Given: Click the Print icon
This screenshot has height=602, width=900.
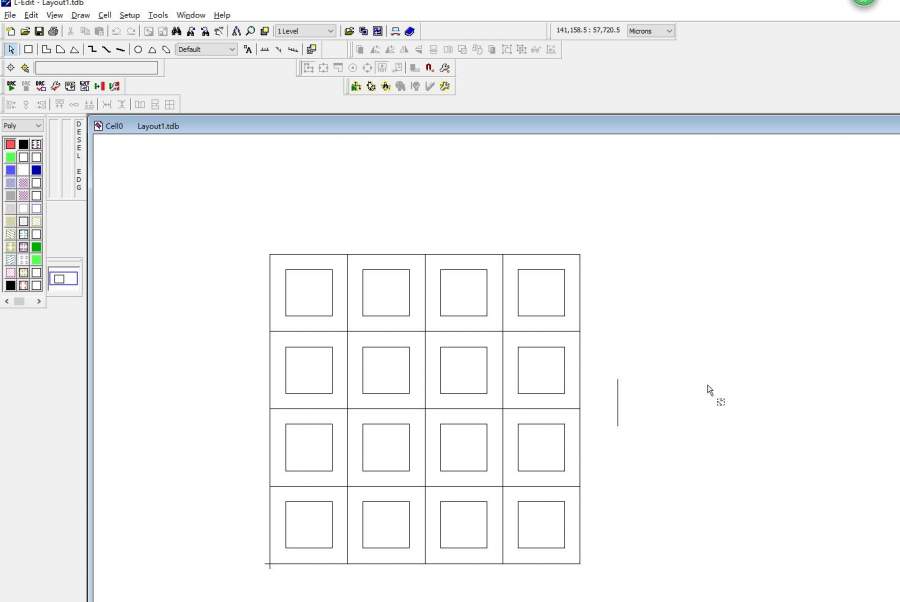Looking at the screenshot, I should 53,31.
